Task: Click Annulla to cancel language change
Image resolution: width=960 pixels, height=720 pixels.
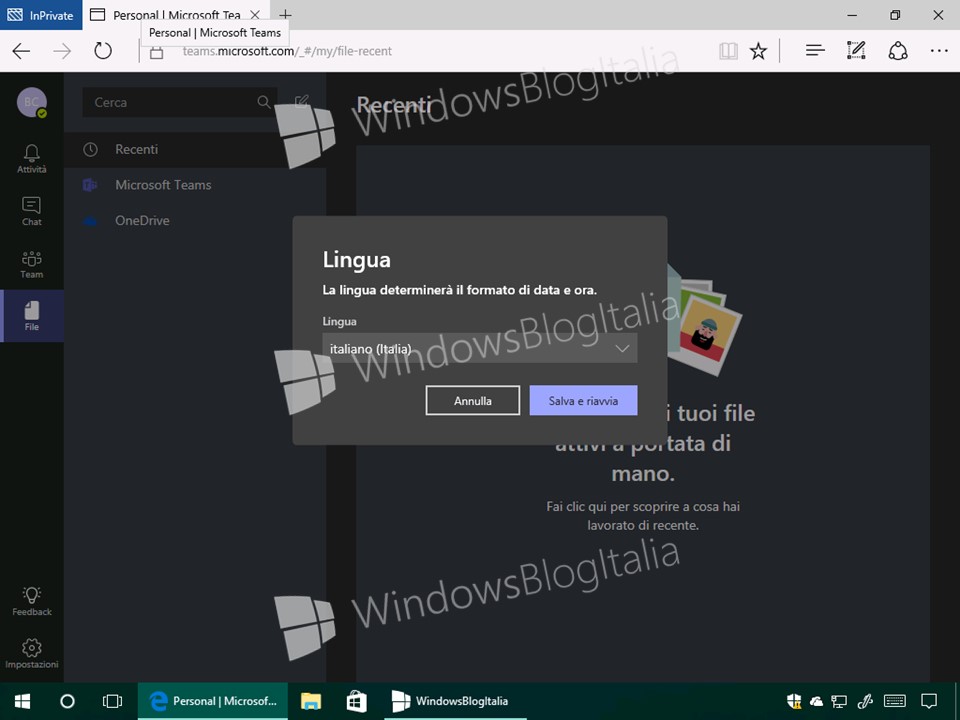Action: click(473, 400)
